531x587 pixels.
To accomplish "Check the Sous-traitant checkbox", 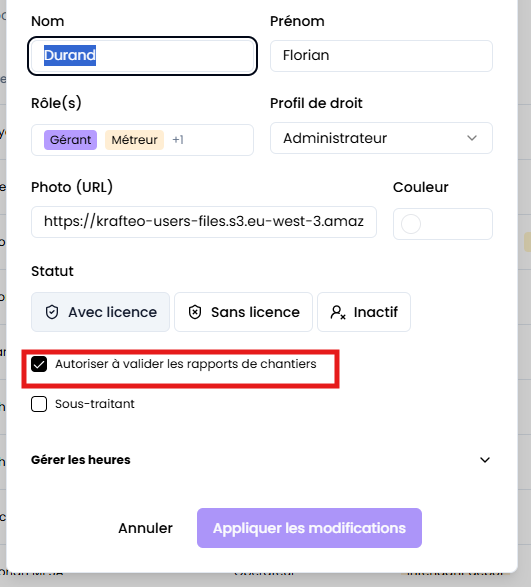I will (39, 404).
